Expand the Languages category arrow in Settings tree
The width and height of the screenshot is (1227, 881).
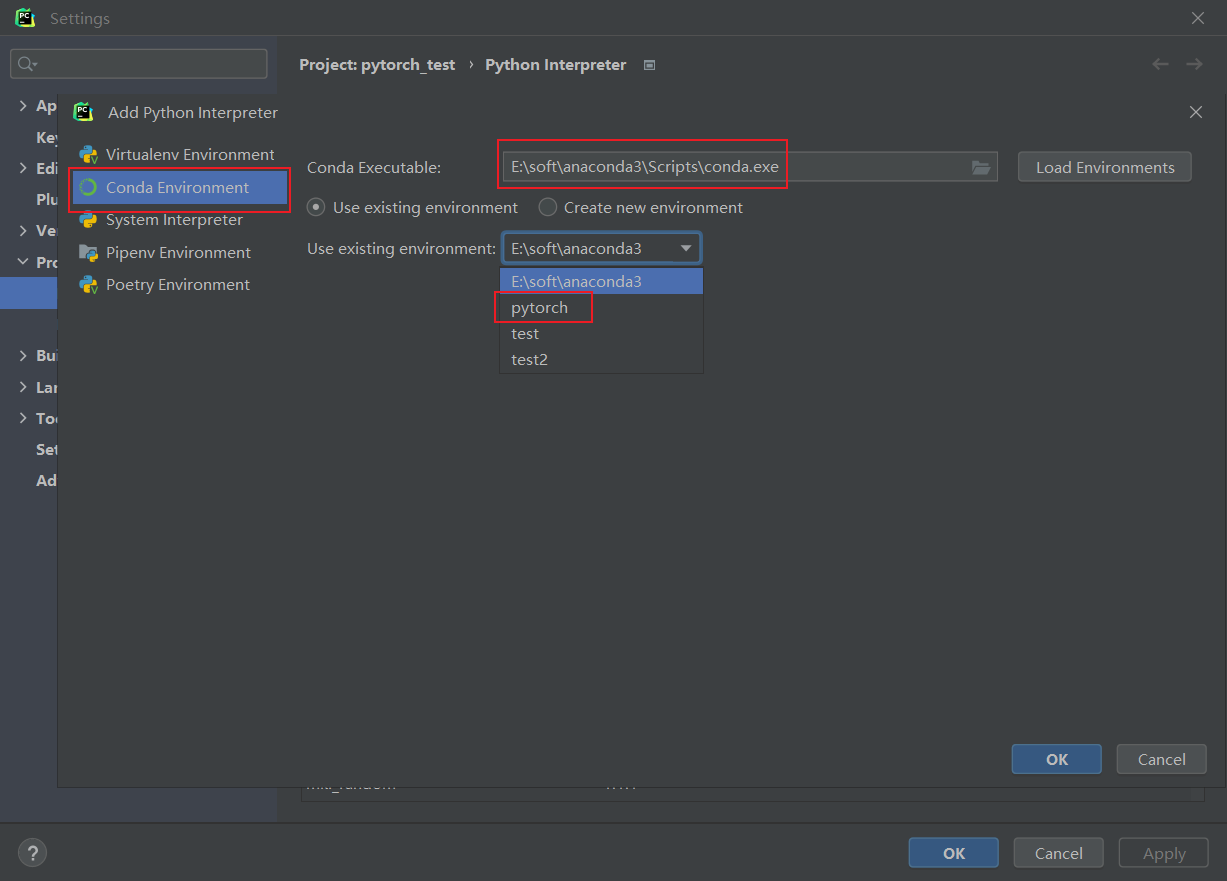[x=23, y=387]
